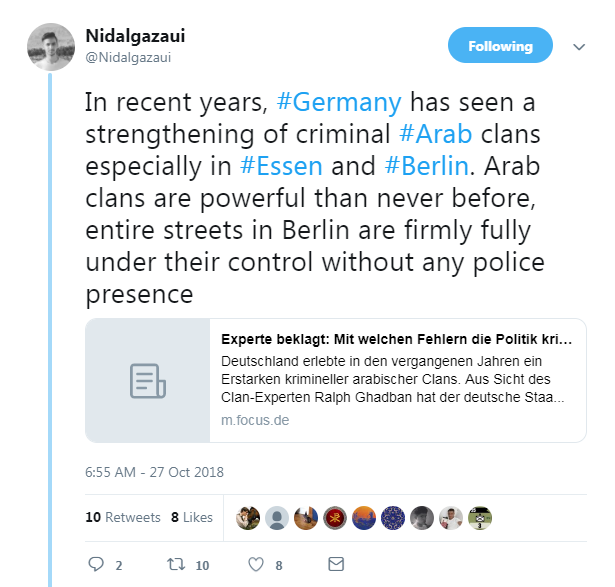Viewport: 615px width, 587px height.
Task: Open the red Chi-Rho emblem avatar
Action: 335,518
